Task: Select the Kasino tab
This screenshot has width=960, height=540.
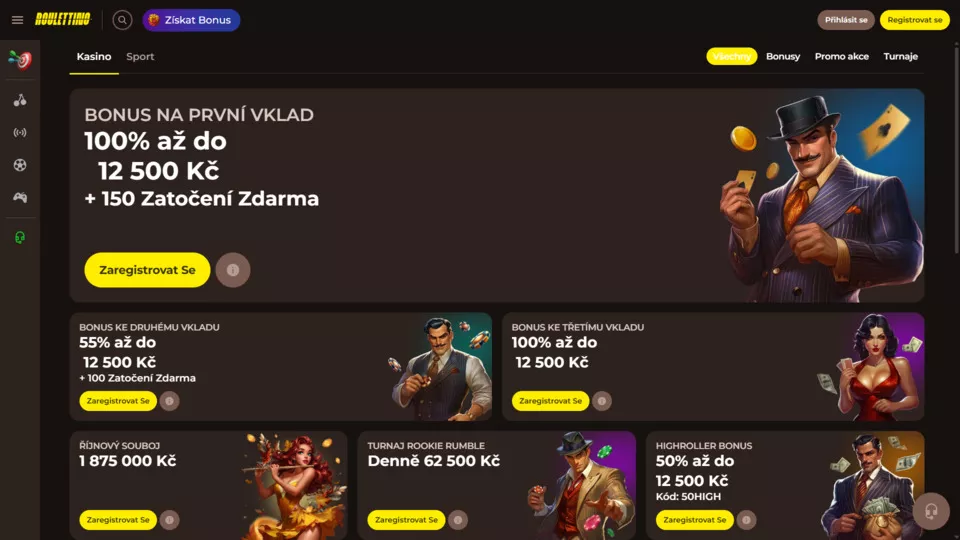Action: pos(94,56)
